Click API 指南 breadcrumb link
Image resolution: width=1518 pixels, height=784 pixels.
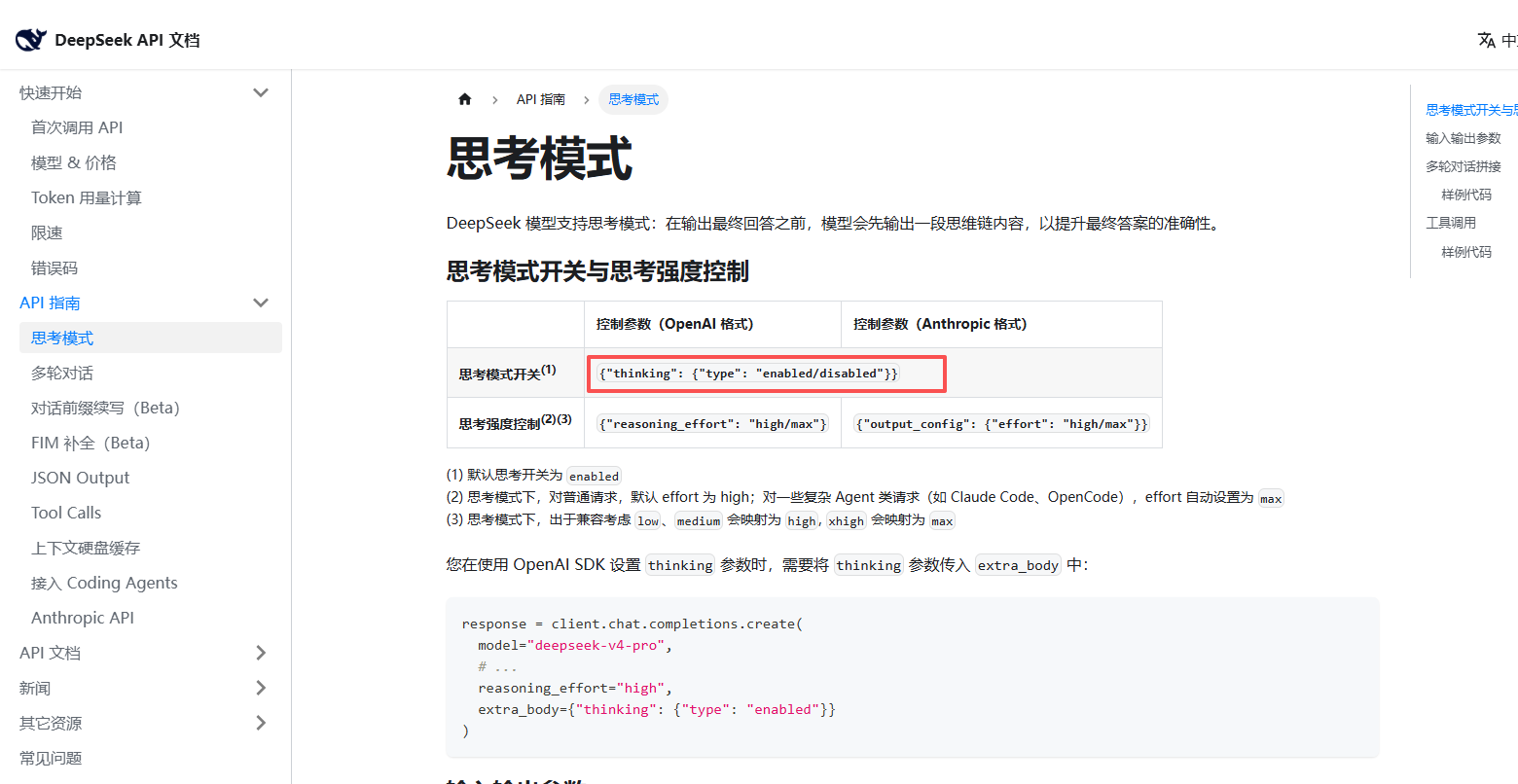coord(540,99)
